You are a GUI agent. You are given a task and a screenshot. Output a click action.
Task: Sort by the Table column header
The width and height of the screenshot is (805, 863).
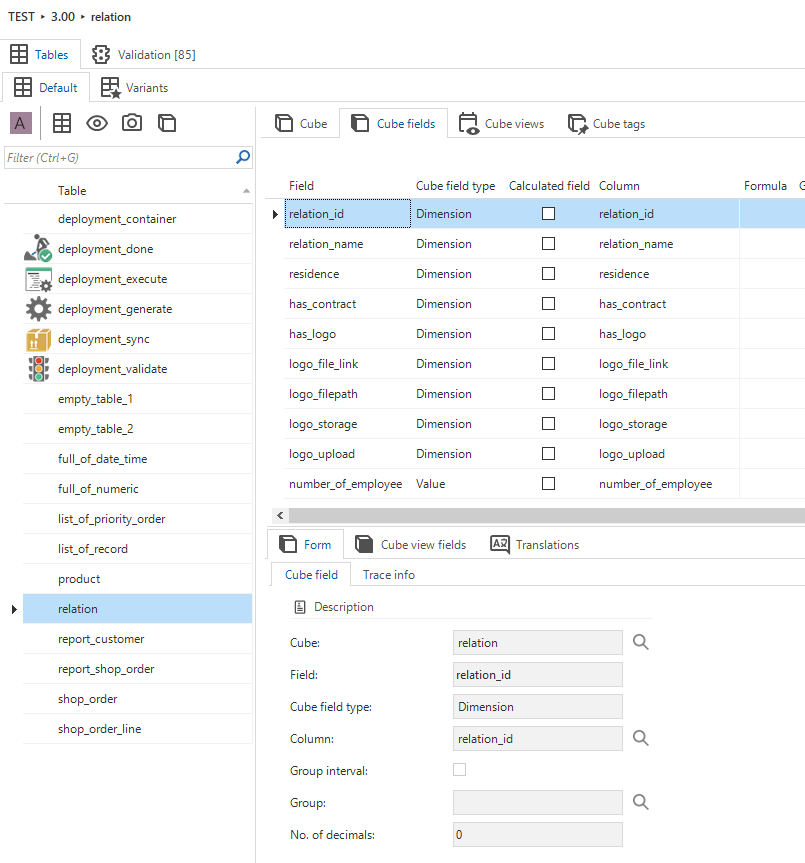(x=138, y=190)
